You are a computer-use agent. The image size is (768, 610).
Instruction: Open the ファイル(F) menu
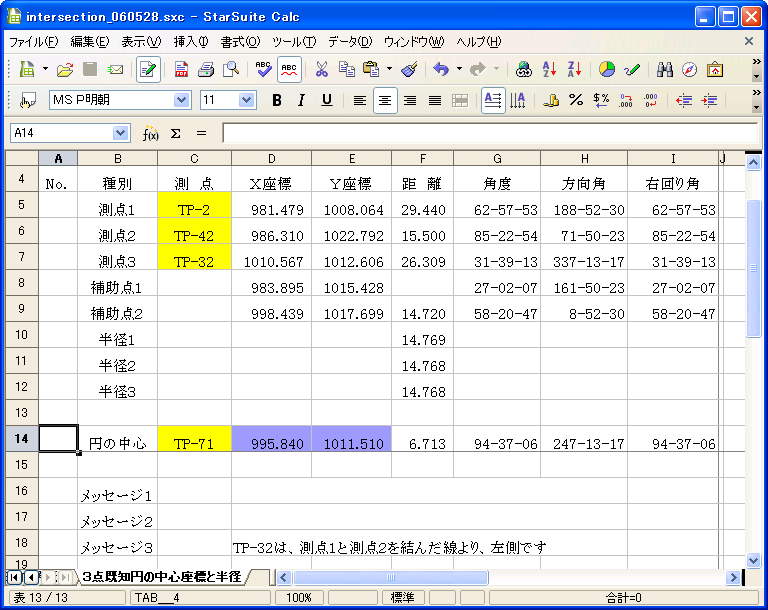(x=33, y=42)
